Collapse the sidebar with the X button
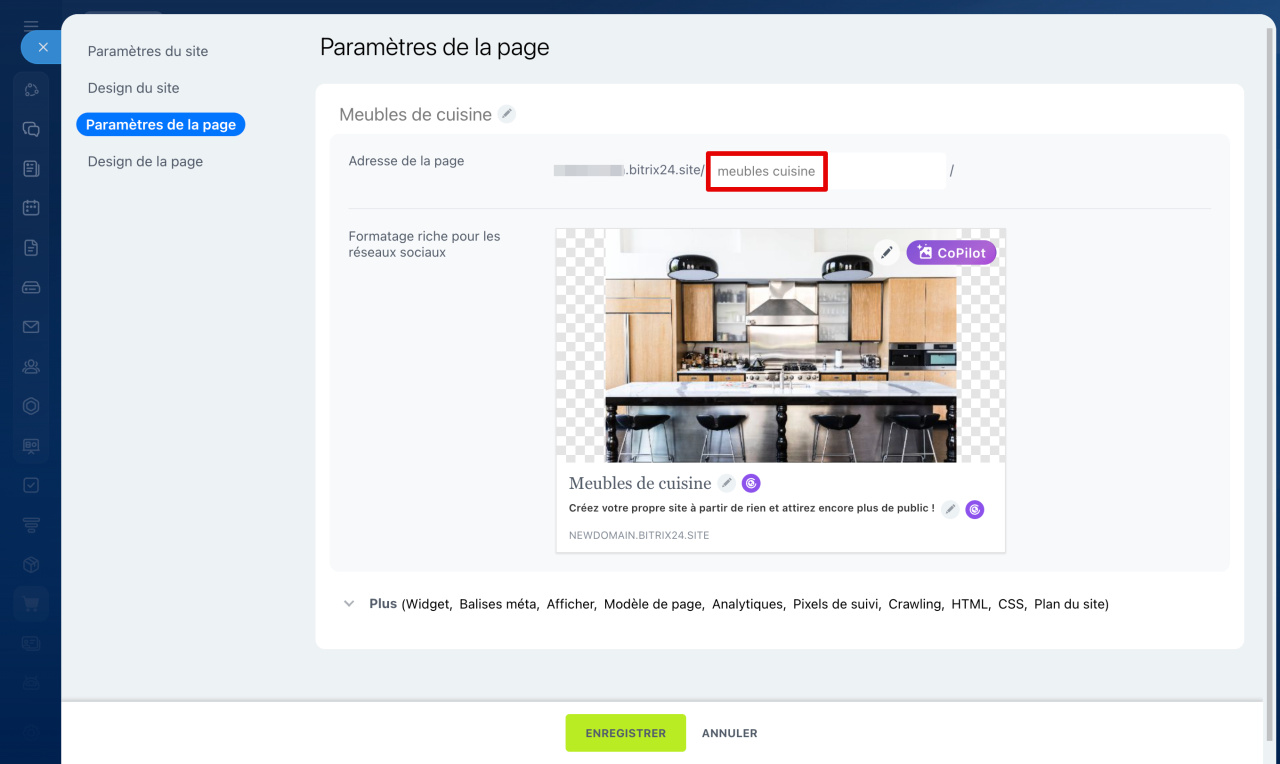 tap(43, 47)
